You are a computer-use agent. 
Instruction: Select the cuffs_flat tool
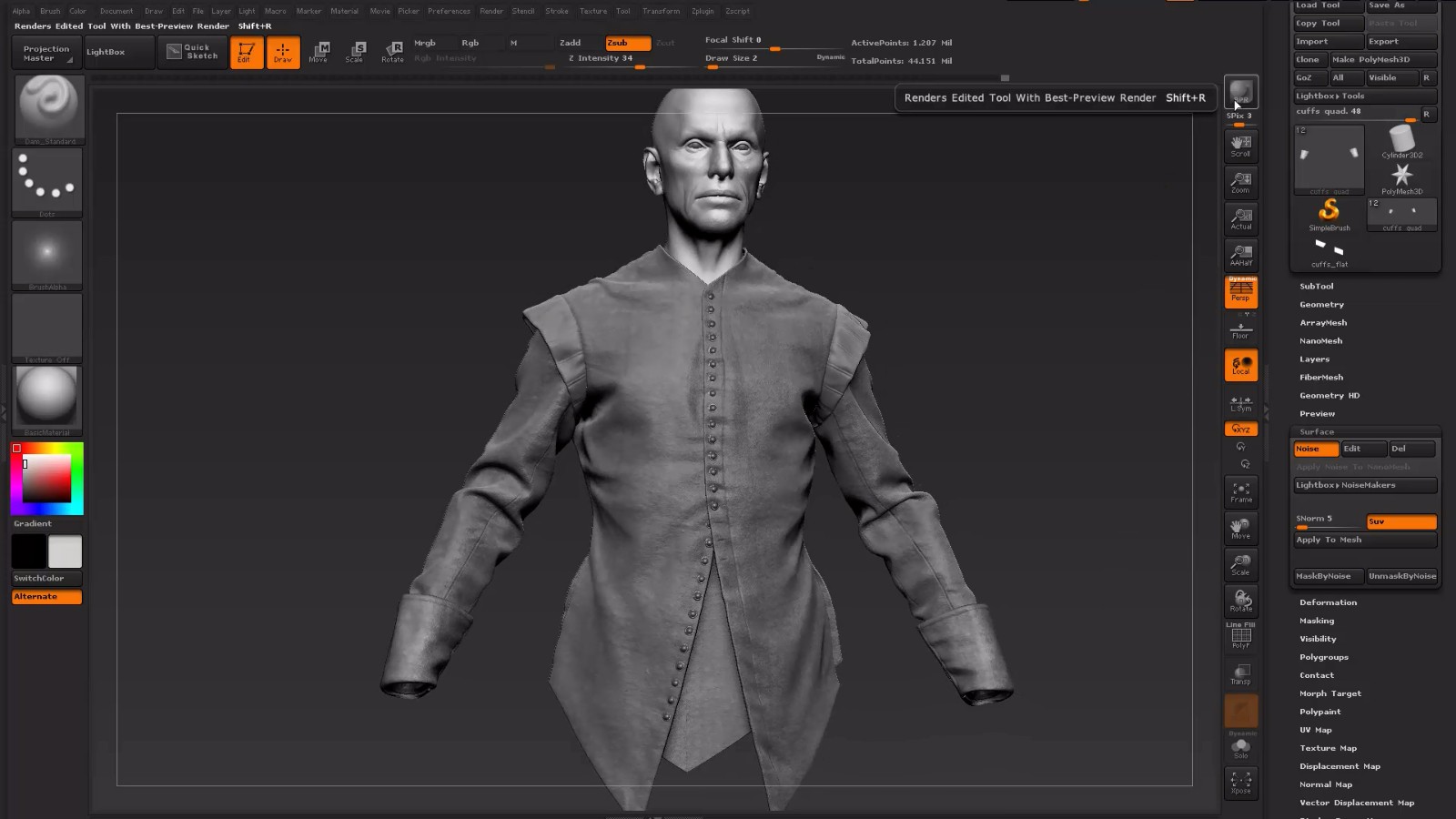pyautogui.click(x=1329, y=251)
